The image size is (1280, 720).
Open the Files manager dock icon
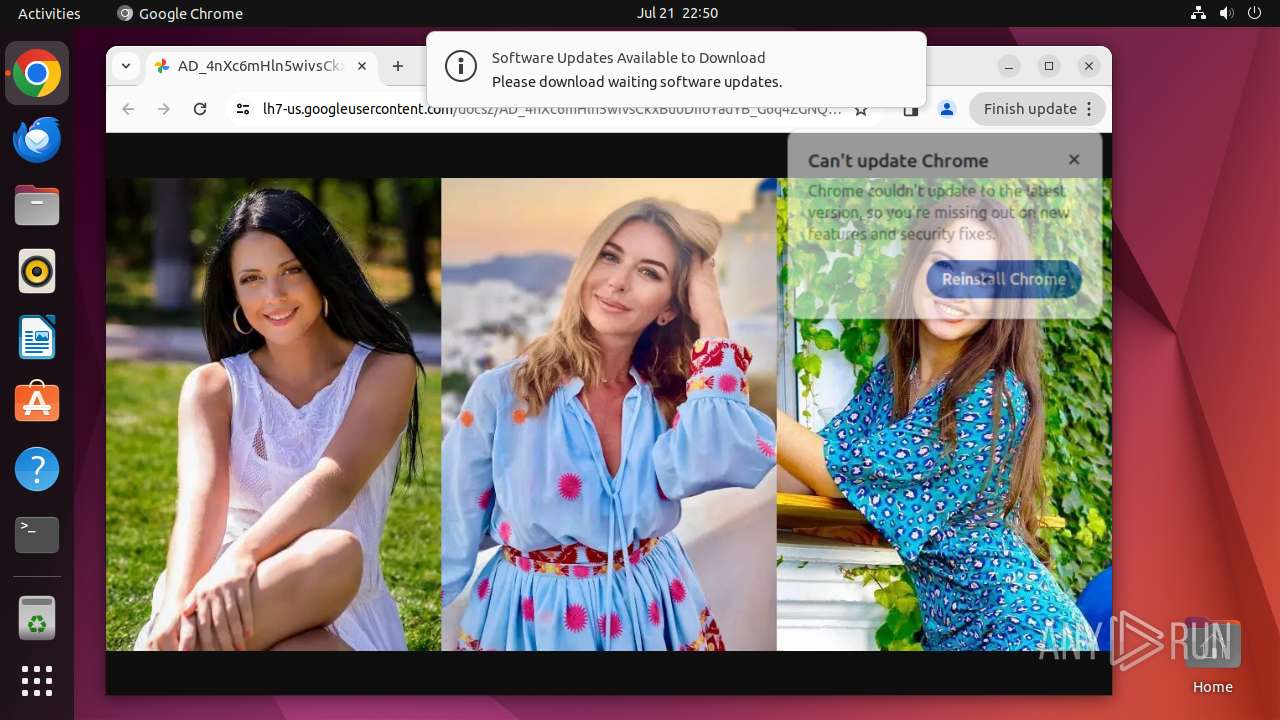[x=37, y=206]
